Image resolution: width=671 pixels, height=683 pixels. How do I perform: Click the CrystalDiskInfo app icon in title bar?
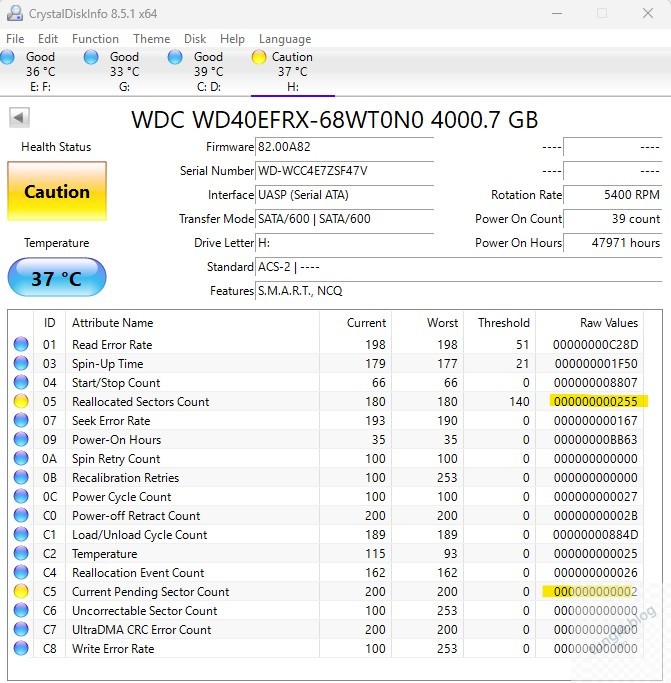click(x=15, y=13)
